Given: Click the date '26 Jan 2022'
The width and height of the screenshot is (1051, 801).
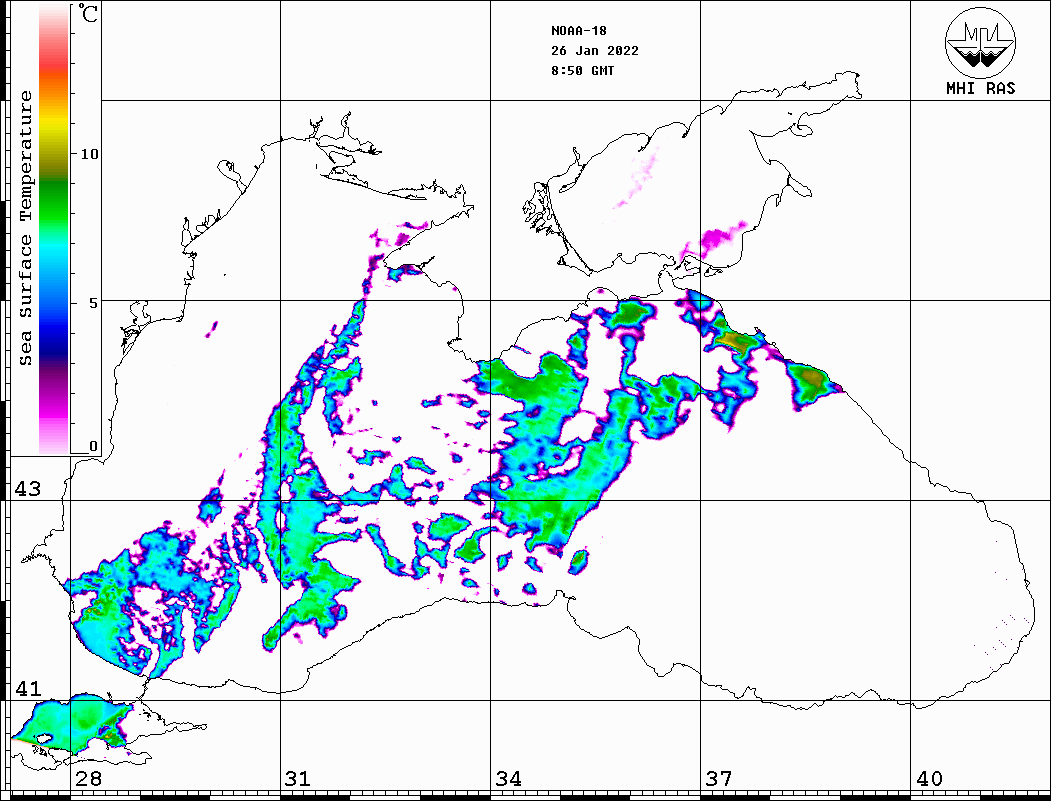Looking at the screenshot, I should 595,51.
